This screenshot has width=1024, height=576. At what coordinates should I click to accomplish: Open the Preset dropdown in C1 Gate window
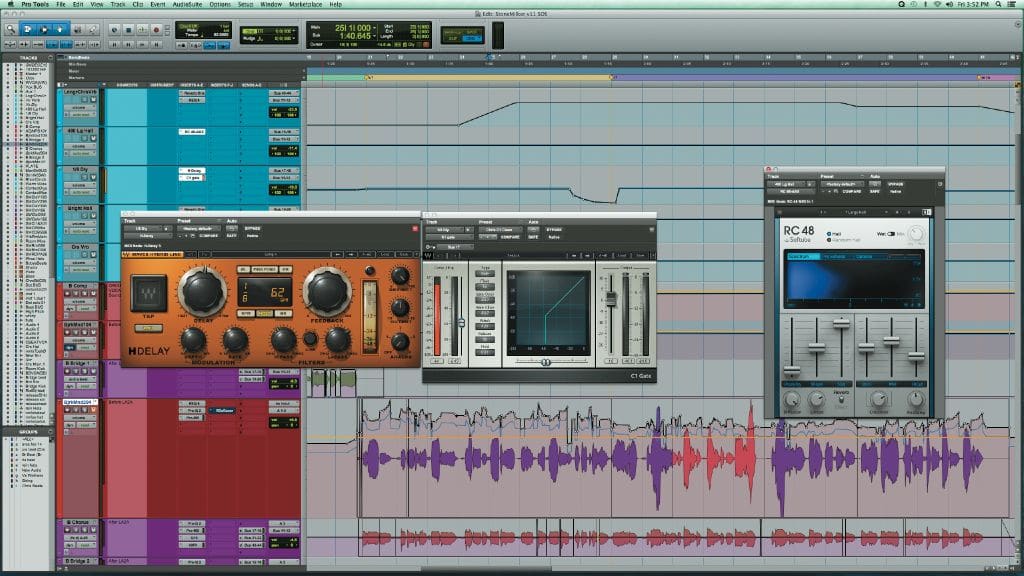(x=500, y=230)
